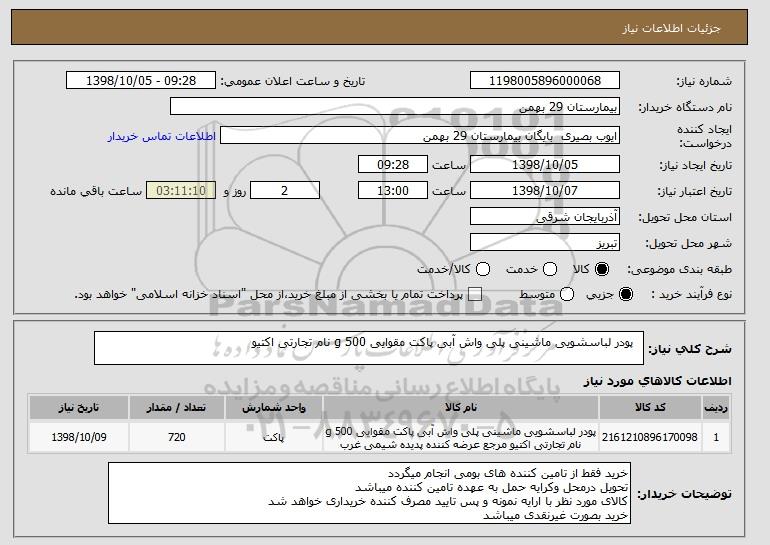The height and width of the screenshot is (545, 770).
Task: Click the توضیحات خریدار label
Action: tap(684, 493)
